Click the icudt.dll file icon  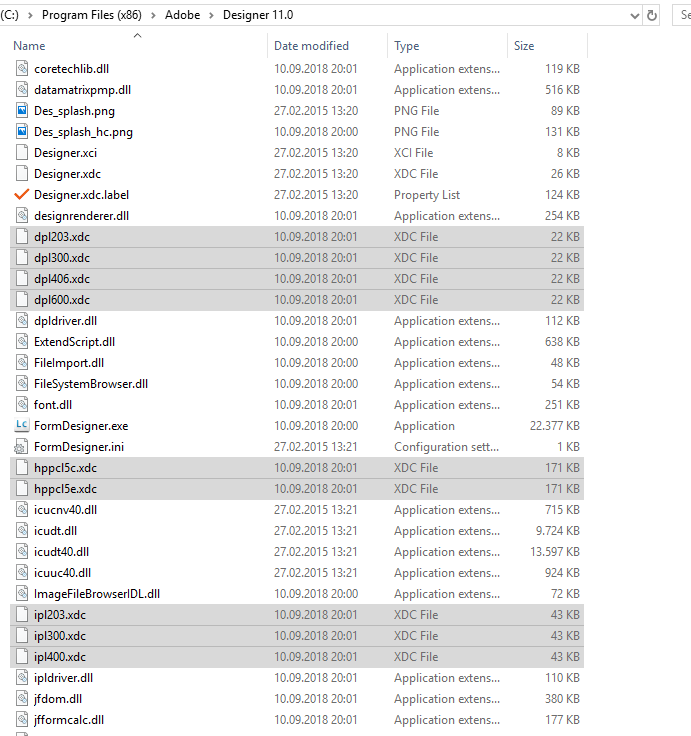(22, 531)
